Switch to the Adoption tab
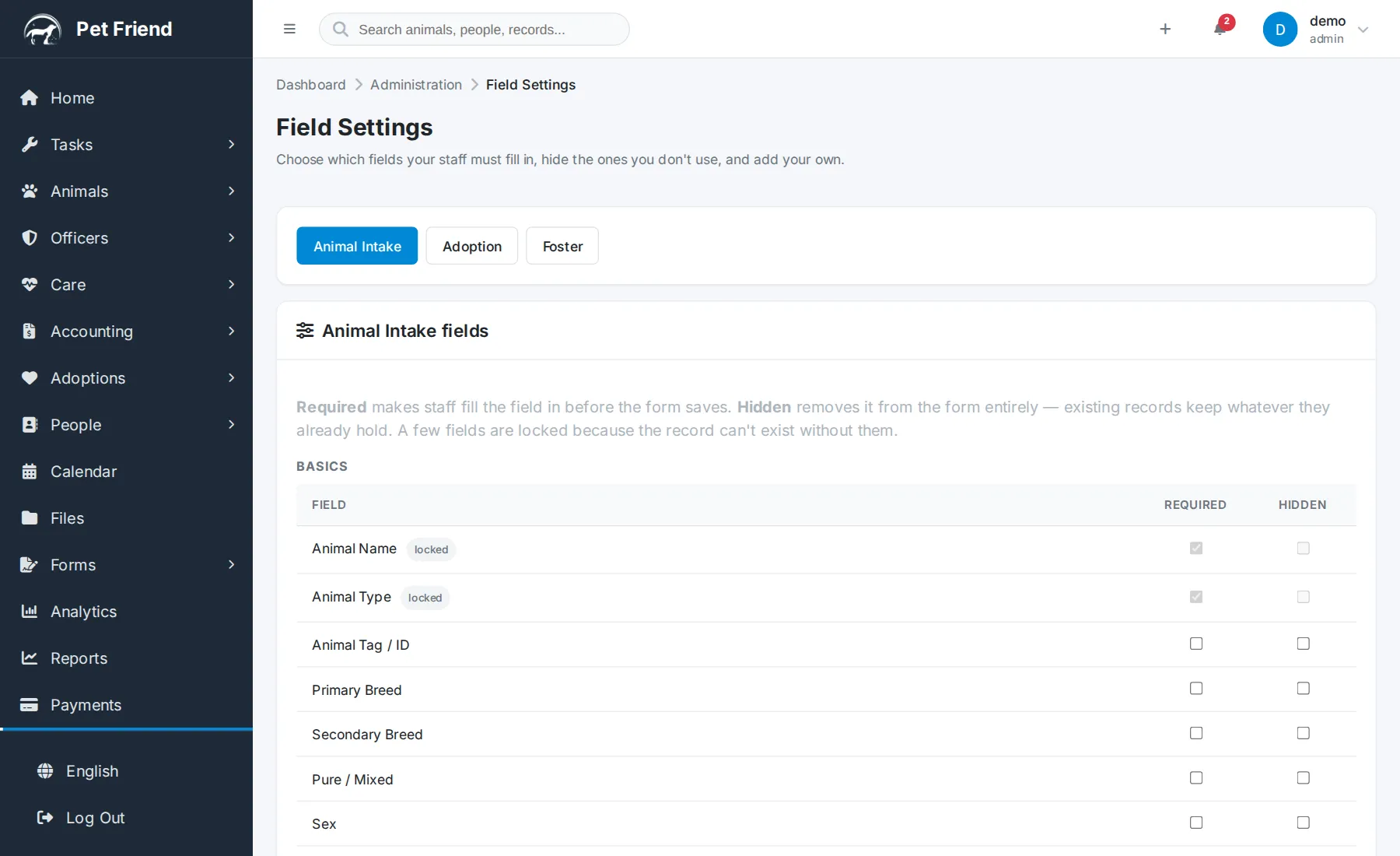 pyautogui.click(x=472, y=246)
